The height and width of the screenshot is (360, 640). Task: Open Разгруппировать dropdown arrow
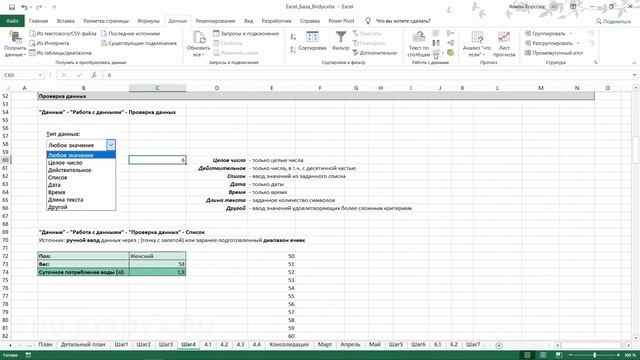578,43
